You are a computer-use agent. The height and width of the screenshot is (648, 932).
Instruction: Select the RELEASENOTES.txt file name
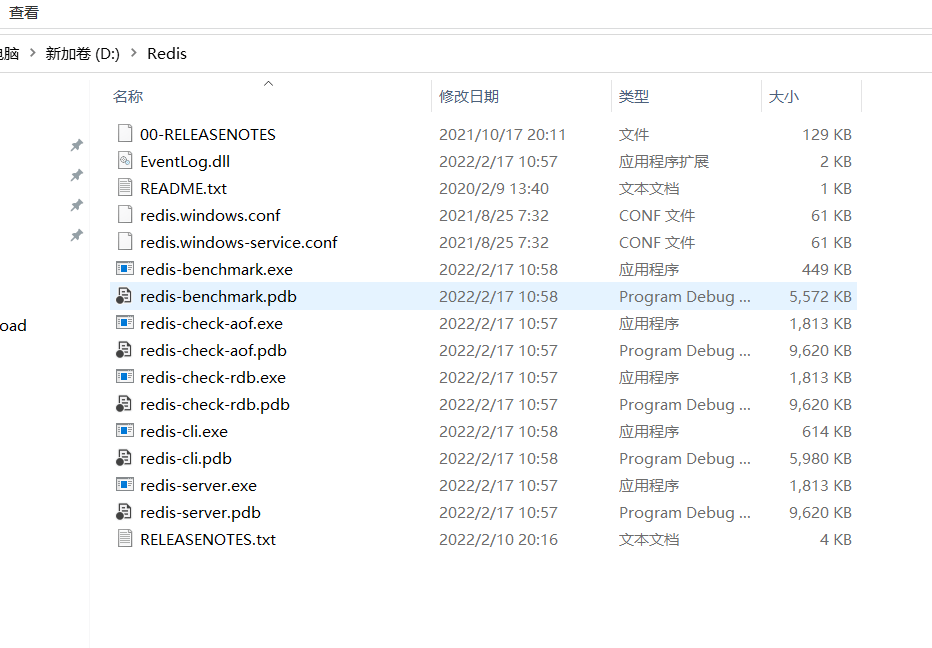208,539
